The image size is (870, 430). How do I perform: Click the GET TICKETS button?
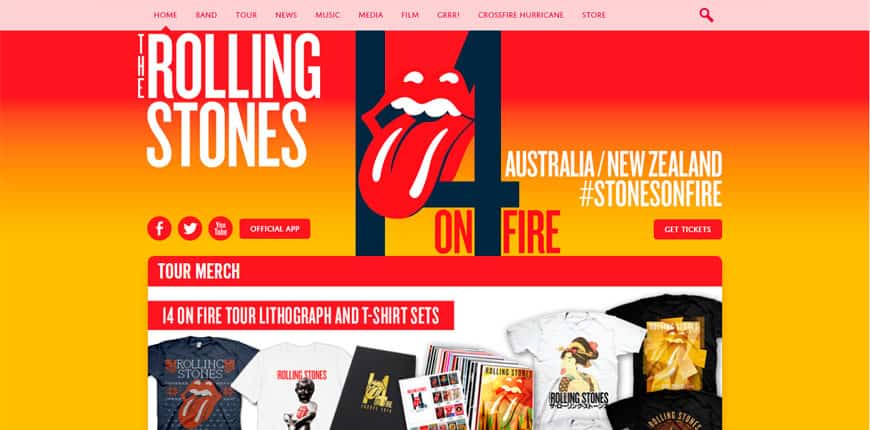(687, 229)
